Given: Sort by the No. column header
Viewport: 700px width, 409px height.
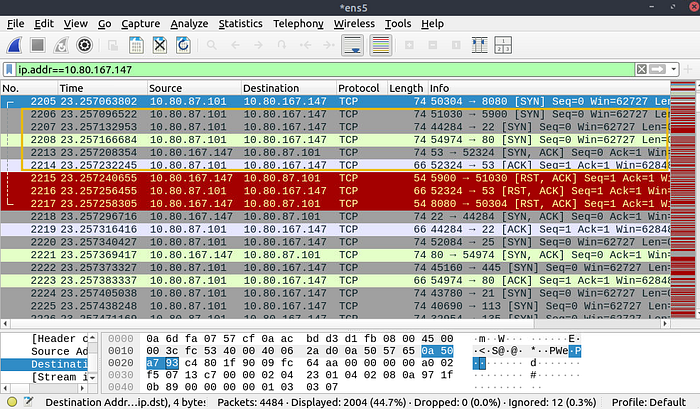Looking at the screenshot, I should [x=29, y=88].
